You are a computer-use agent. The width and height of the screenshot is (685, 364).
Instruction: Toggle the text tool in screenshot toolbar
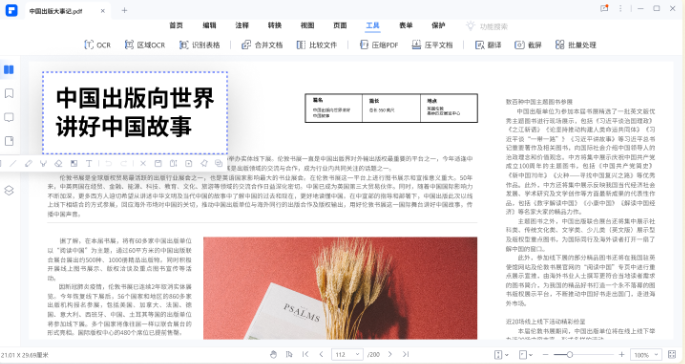coord(89,163)
